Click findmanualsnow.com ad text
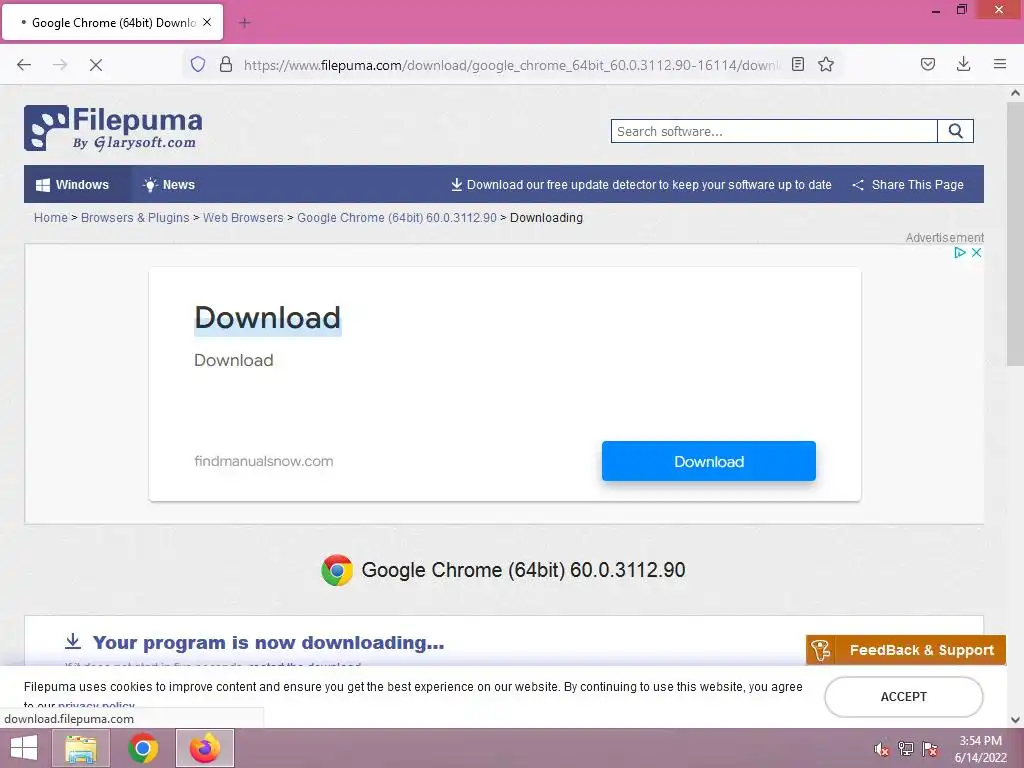 [264, 461]
